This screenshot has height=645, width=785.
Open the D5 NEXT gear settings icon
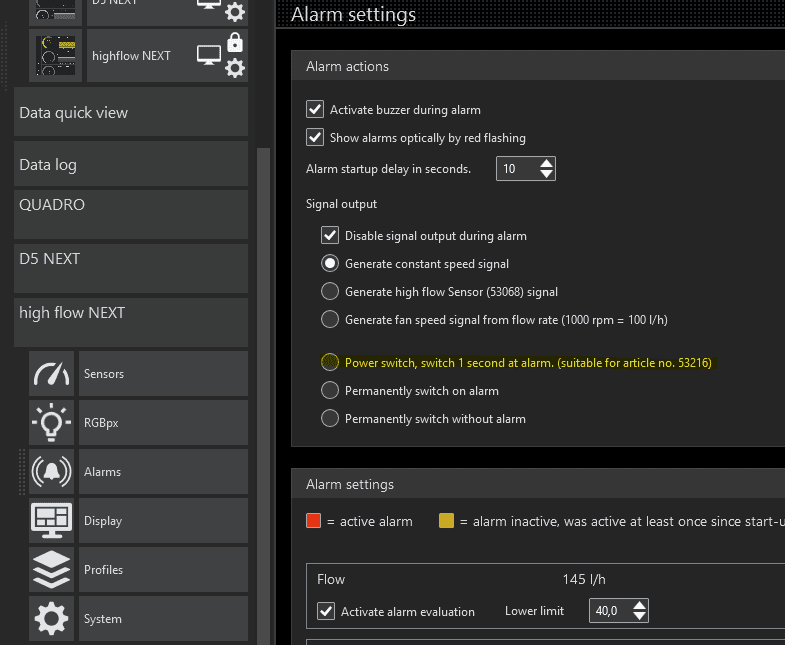pyautogui.click(x=235, y=12)
